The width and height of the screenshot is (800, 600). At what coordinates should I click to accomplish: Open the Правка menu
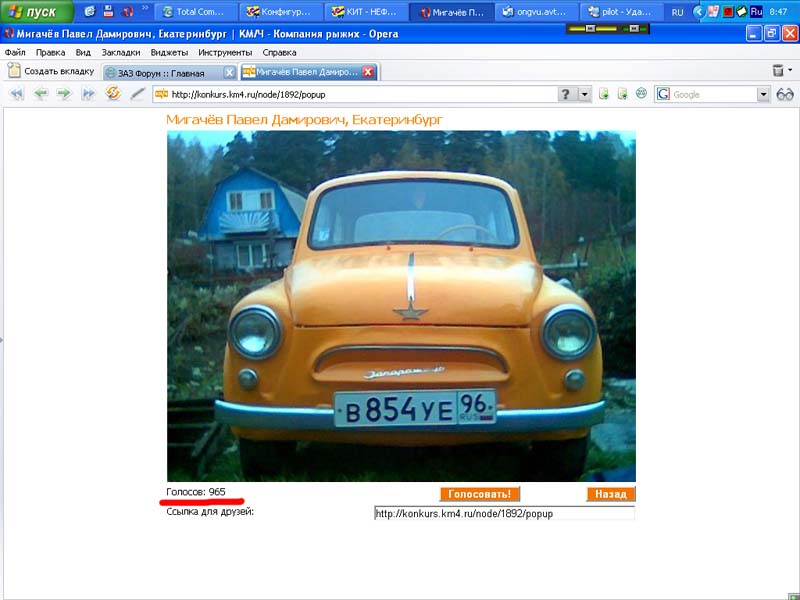point(51,53)
